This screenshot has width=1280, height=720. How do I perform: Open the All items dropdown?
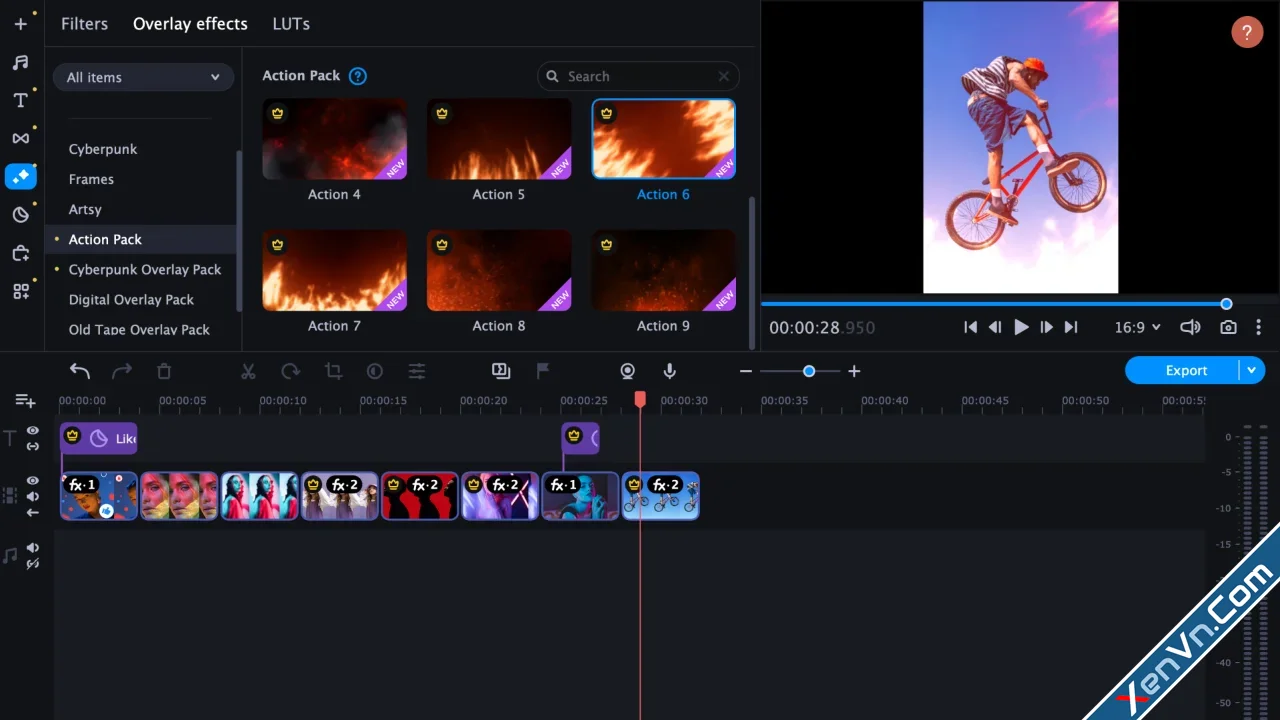(143, 77)
